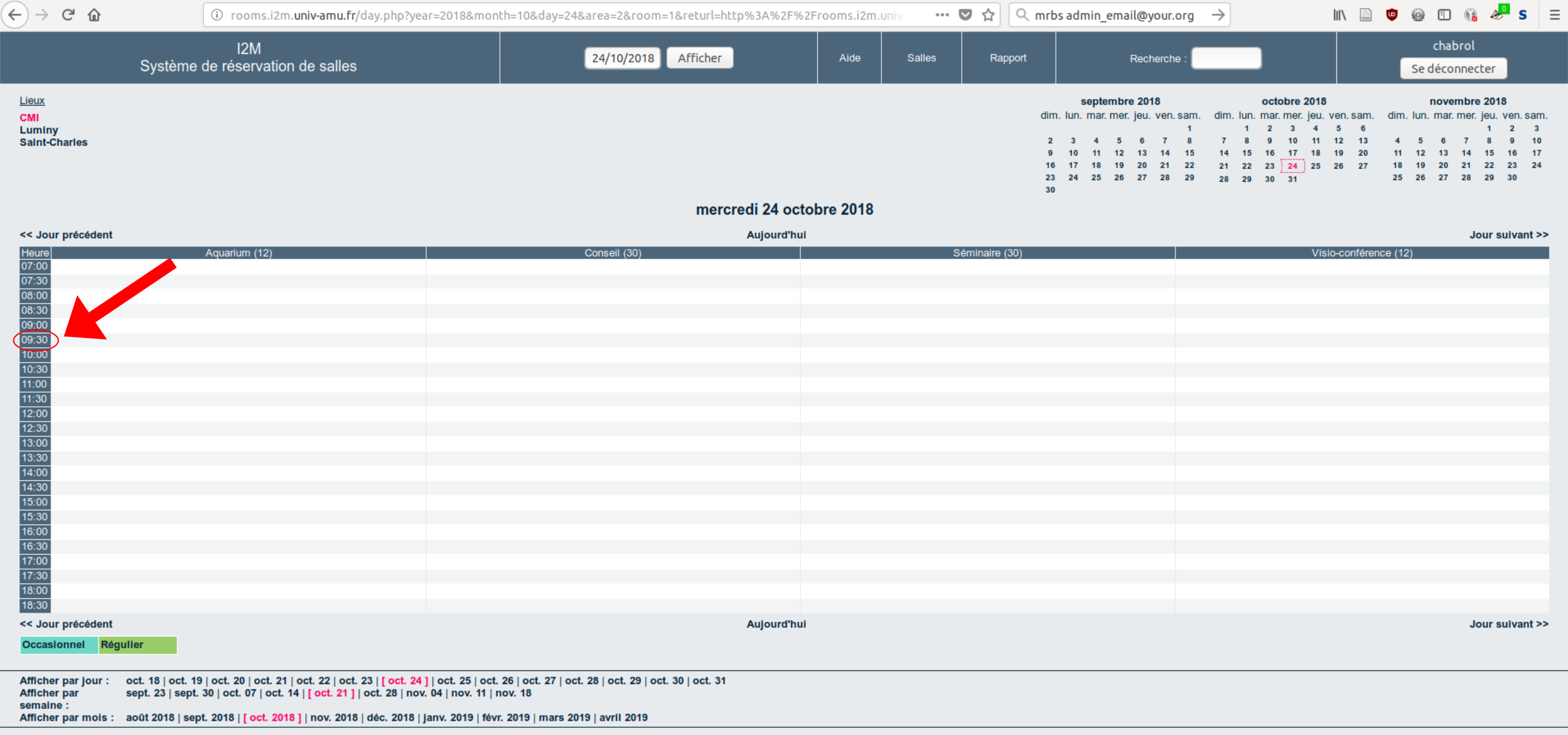Bookmark this page with star icon

(988, 15)
